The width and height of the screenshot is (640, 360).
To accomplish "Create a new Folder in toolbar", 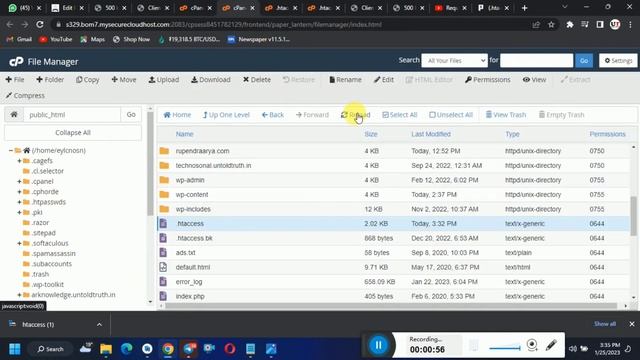I will tap(50, 80).
